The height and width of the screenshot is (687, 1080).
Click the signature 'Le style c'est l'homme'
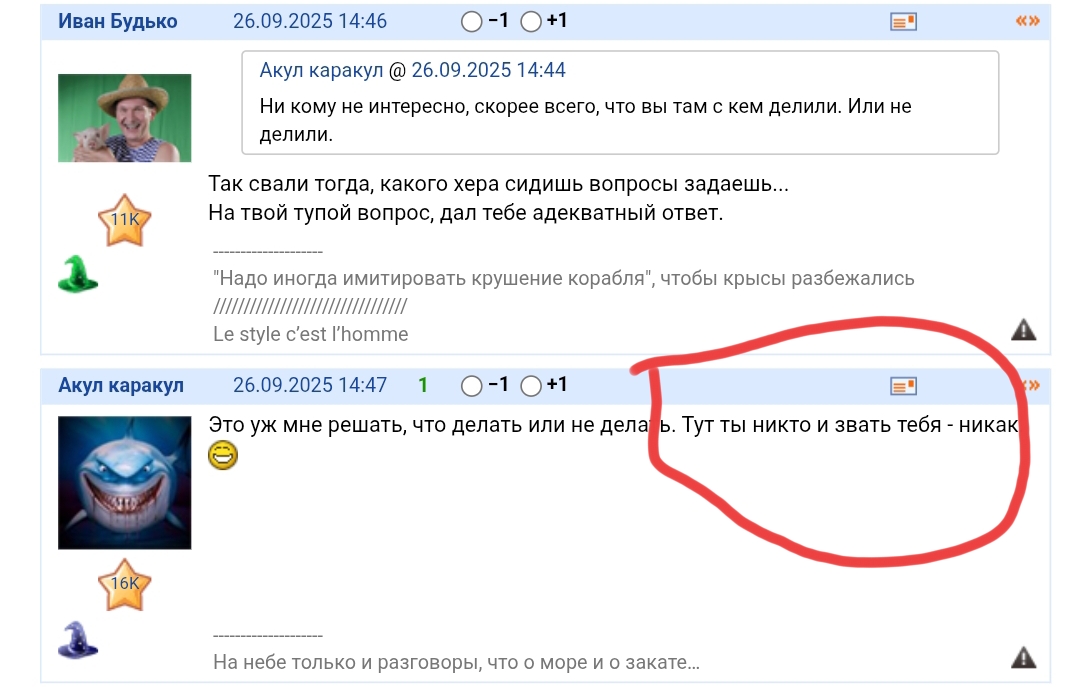pos(311,334)
